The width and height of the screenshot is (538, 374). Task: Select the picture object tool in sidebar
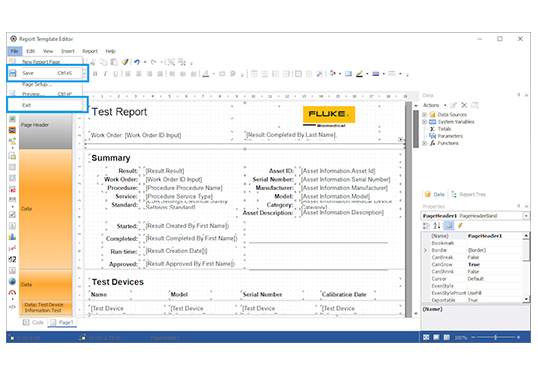point(12,119)
